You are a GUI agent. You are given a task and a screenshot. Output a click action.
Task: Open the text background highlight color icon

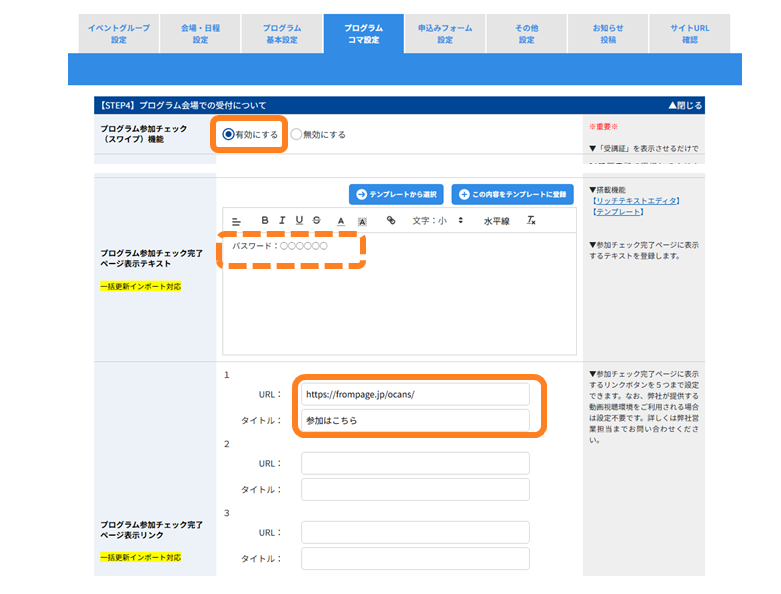[362, 222]
